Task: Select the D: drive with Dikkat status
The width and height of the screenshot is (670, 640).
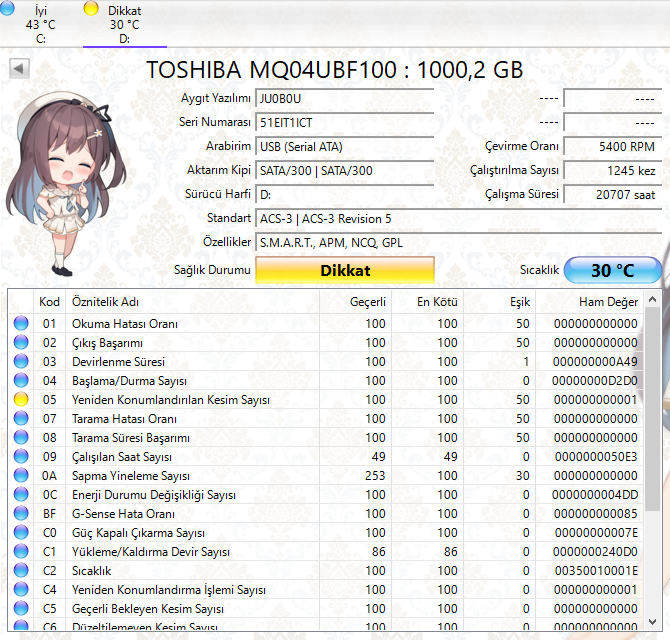Action: (x=124, y=24)
